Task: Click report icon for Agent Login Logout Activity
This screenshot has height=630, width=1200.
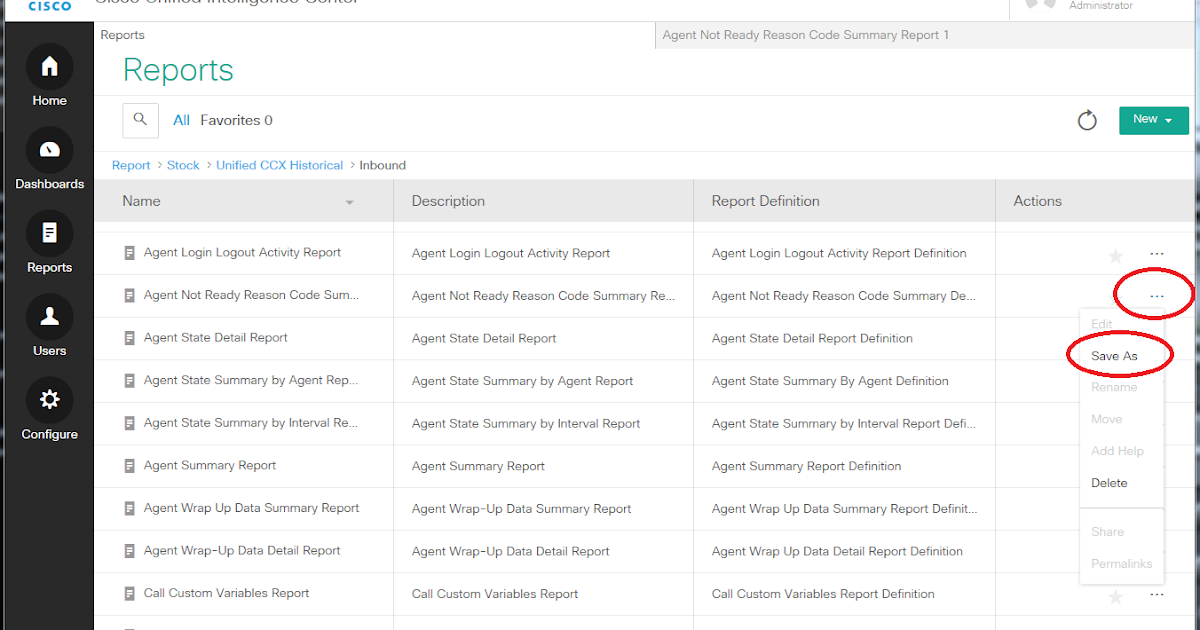Action: 129,253
